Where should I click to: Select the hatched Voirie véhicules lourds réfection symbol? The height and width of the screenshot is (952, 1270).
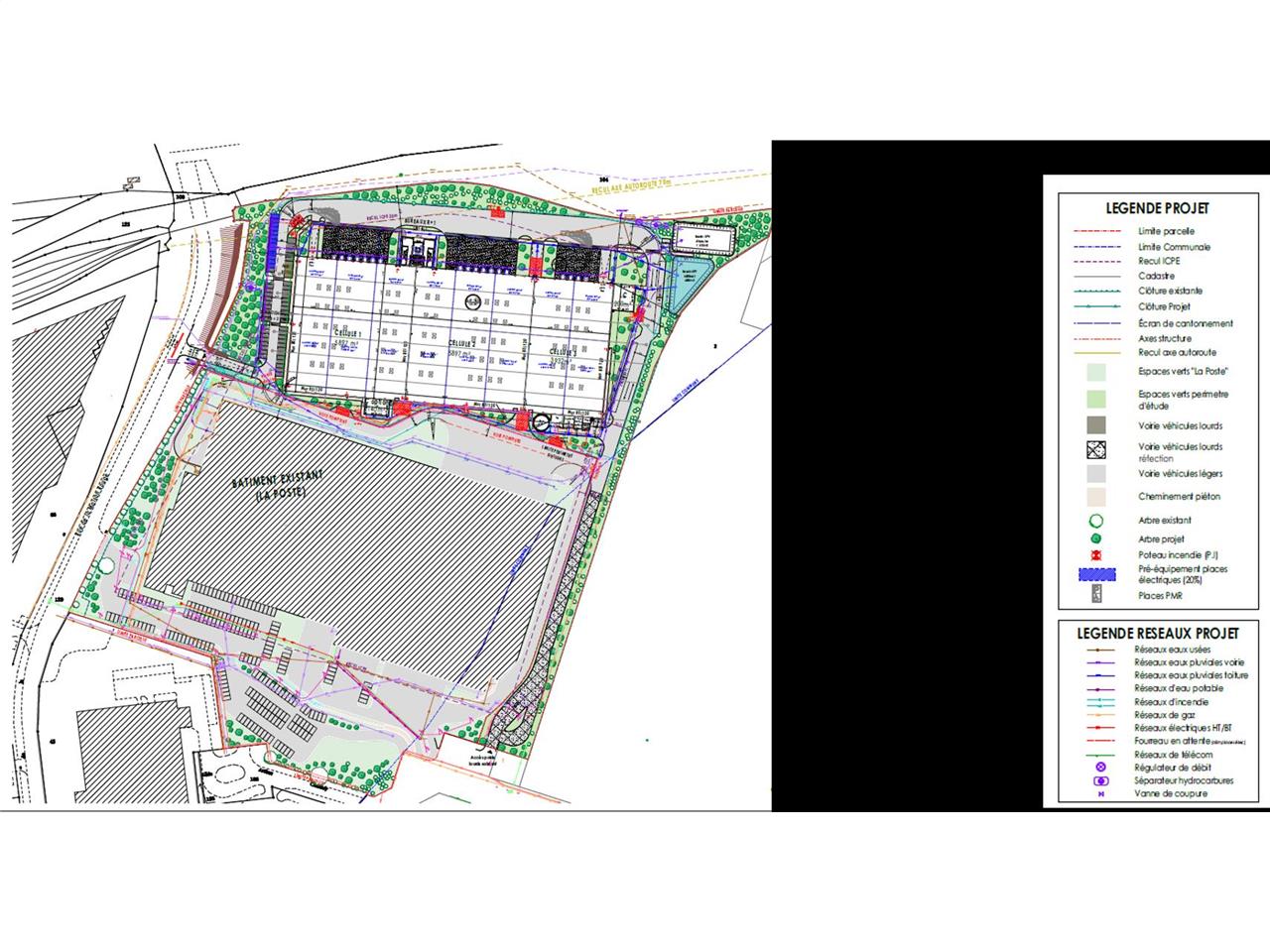point(1096,450)
